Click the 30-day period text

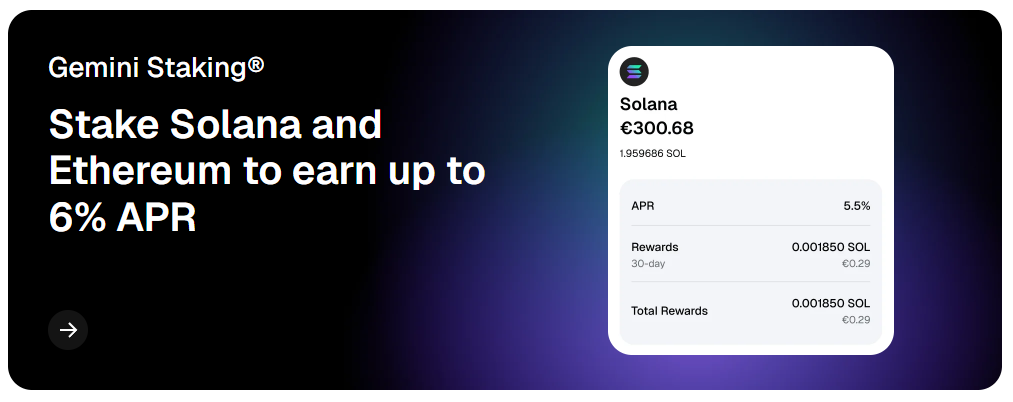click(648, 264)
